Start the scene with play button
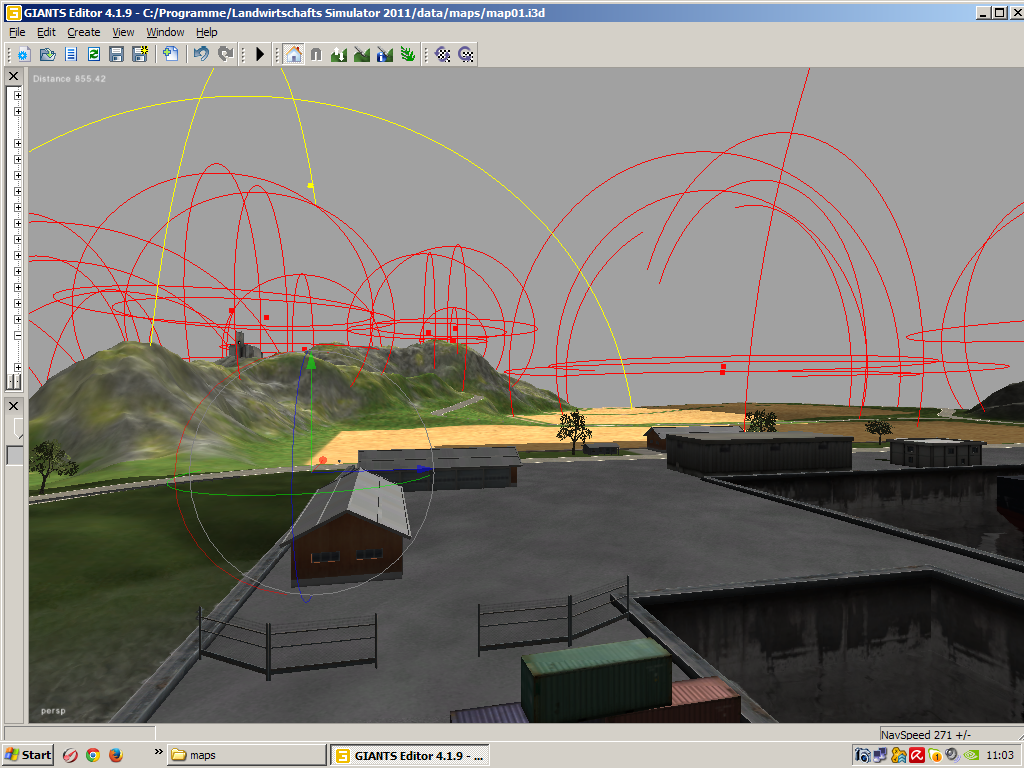The image size is (1024, 768). (260, 54)
